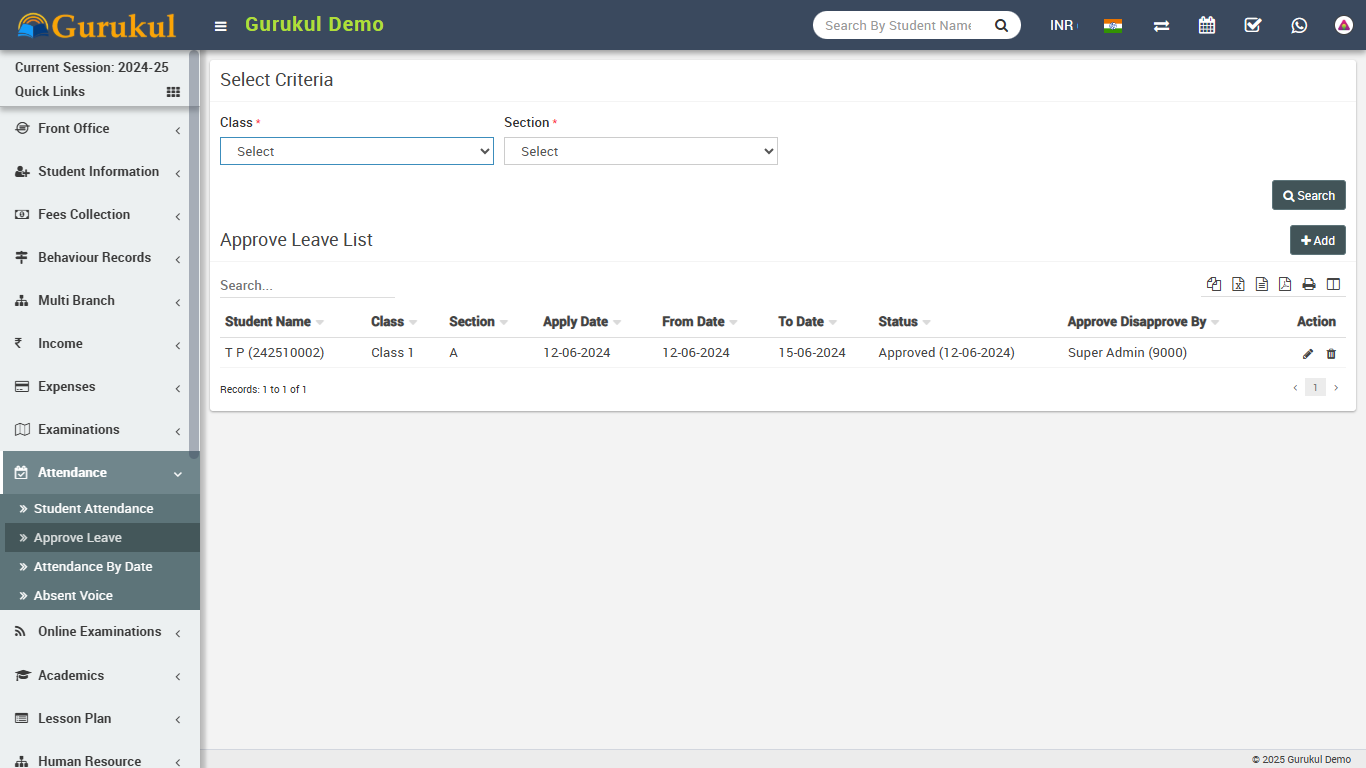
Task: Export leave list as PDF
Action: [1285, 284]
